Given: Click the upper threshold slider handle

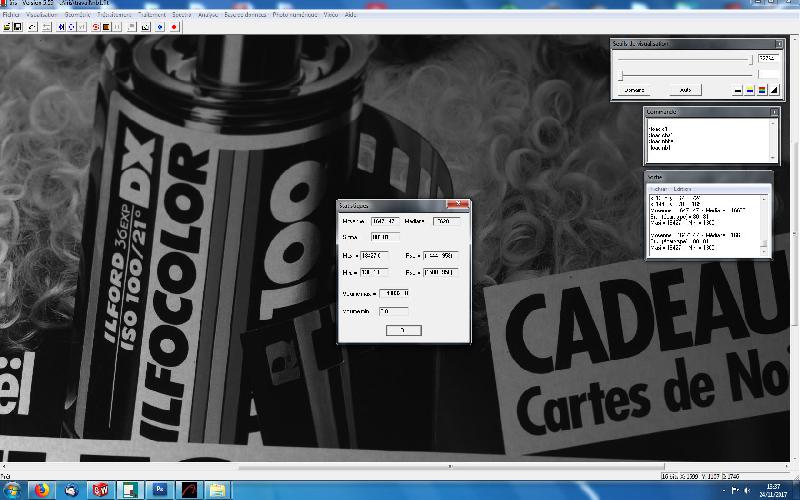Looking at the screenshot, I should (751, 60).
